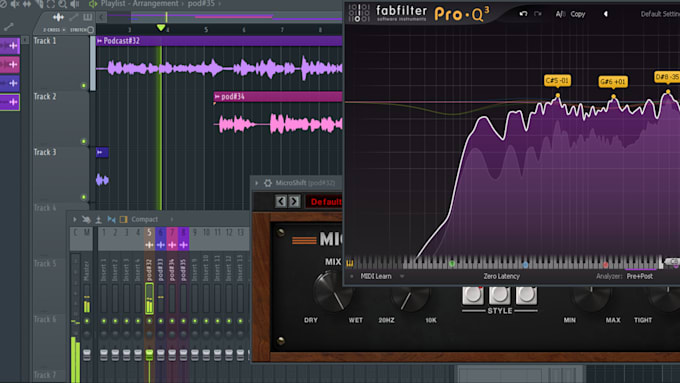Click the mixer orange square view icon

tap(124, 219)
